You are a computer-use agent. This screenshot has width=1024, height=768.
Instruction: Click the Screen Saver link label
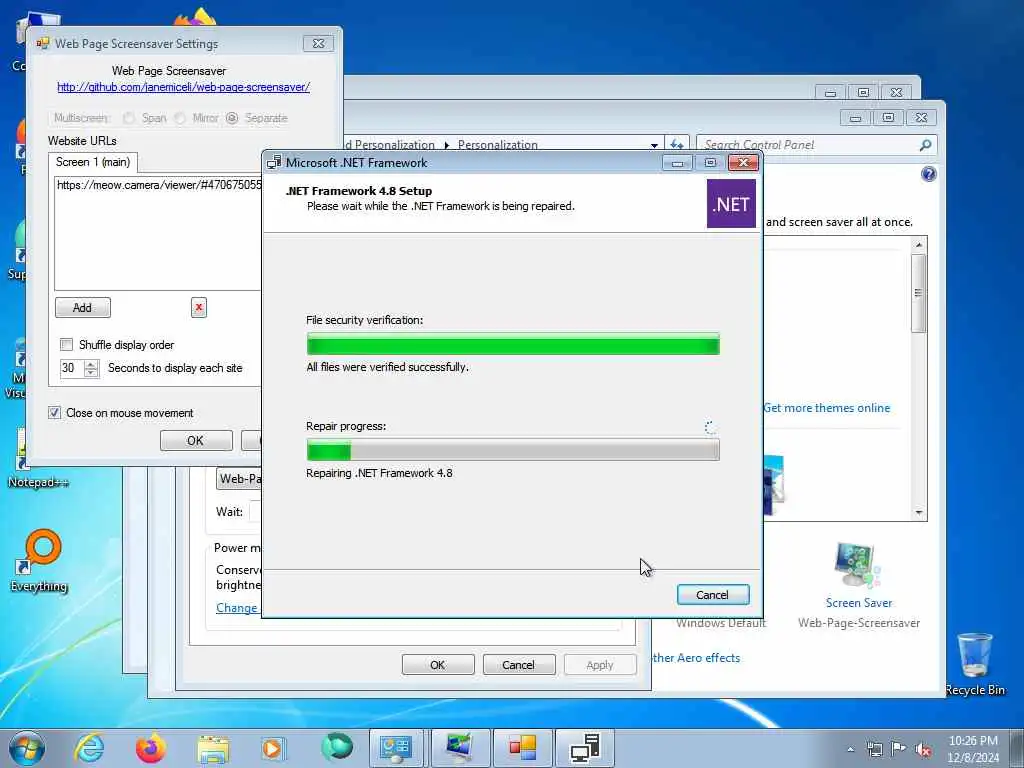pos(859,603)
